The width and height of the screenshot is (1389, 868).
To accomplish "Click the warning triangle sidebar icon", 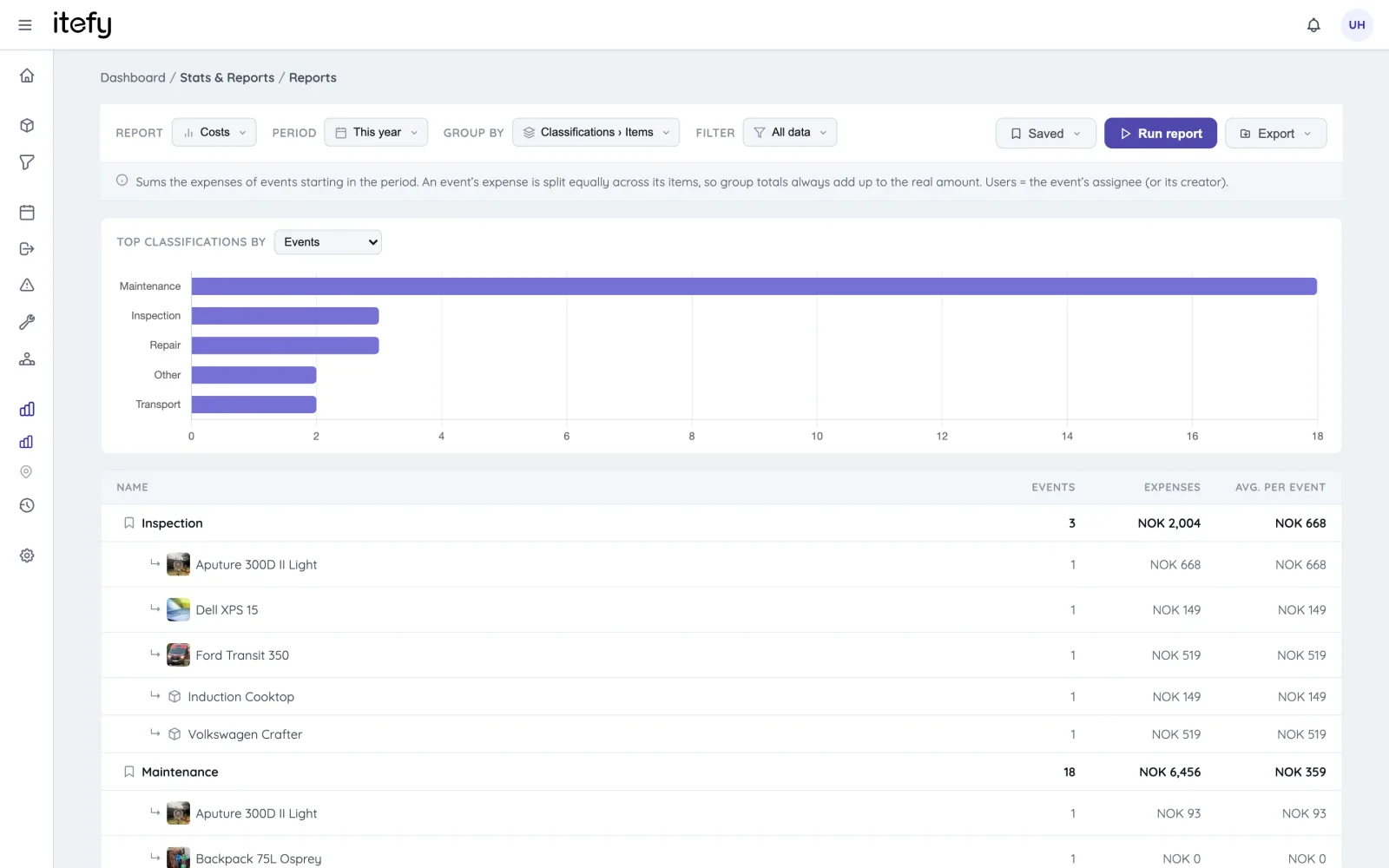I will (x=27, y=286).
